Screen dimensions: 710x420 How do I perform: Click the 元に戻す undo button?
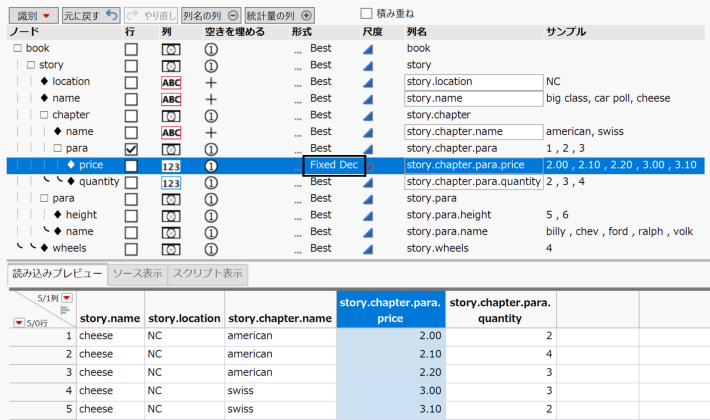point(91,16)
